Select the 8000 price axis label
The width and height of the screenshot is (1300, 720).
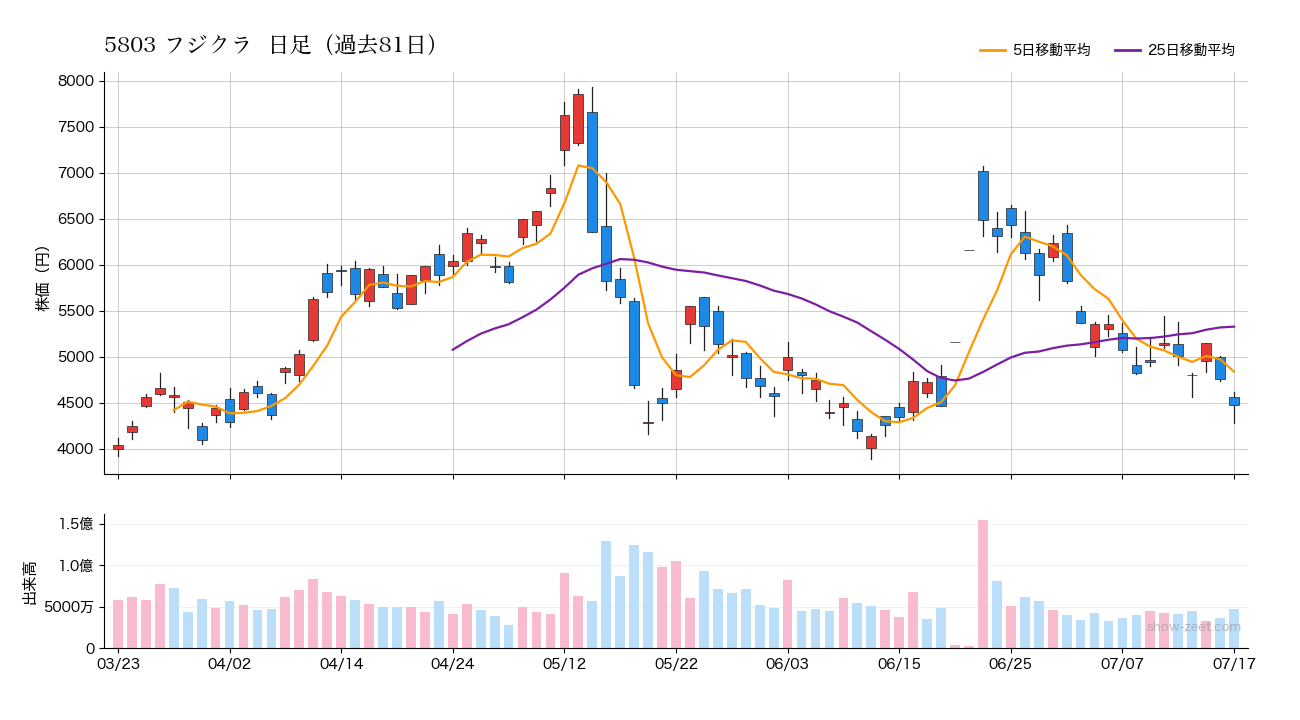click(76, 81)
